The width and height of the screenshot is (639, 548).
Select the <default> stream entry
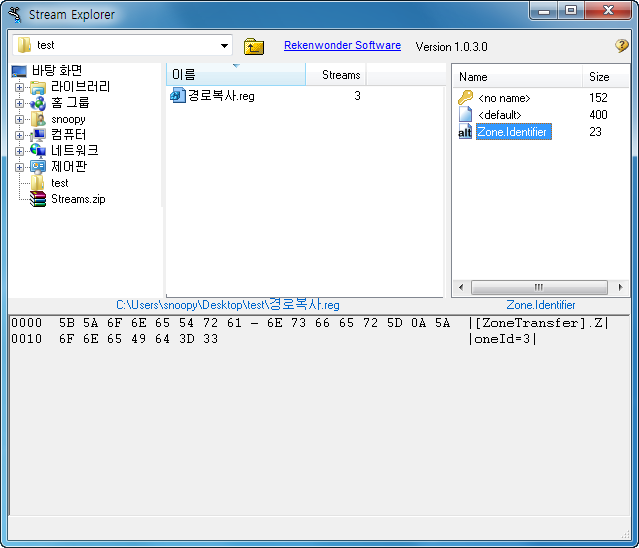coord(500,115)
